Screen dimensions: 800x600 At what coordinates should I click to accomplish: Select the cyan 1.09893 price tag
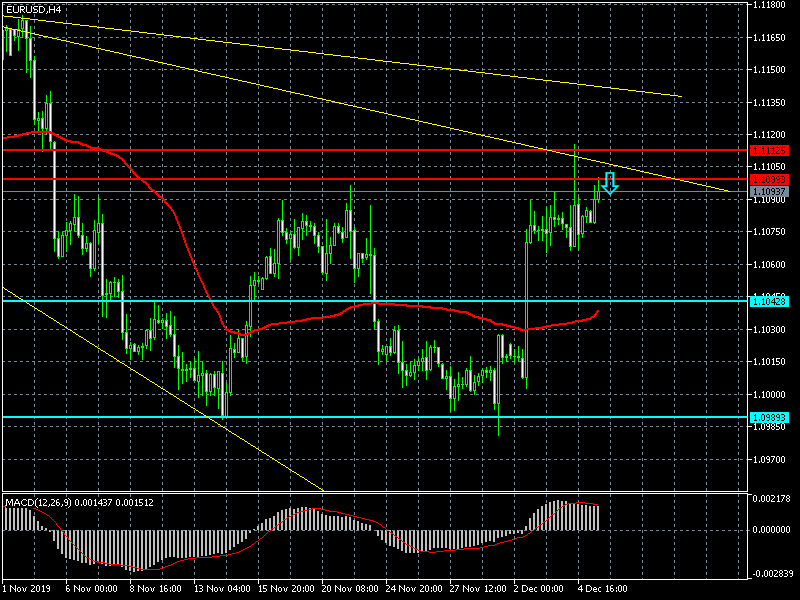(769, 418)
